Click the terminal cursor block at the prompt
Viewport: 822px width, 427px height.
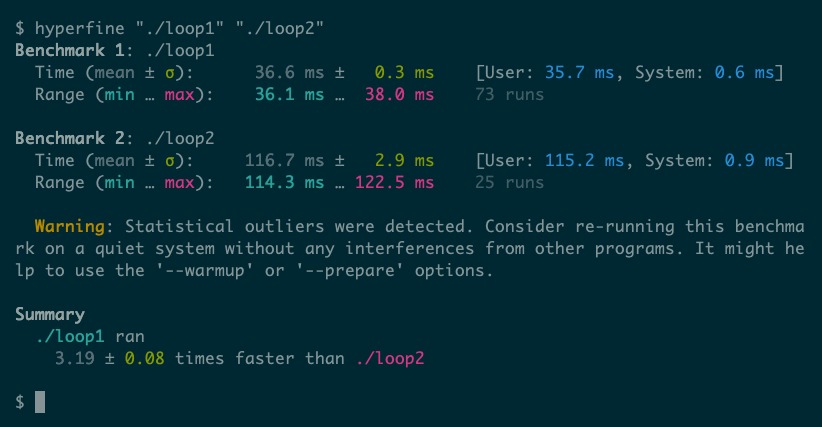tap(40, 402)
